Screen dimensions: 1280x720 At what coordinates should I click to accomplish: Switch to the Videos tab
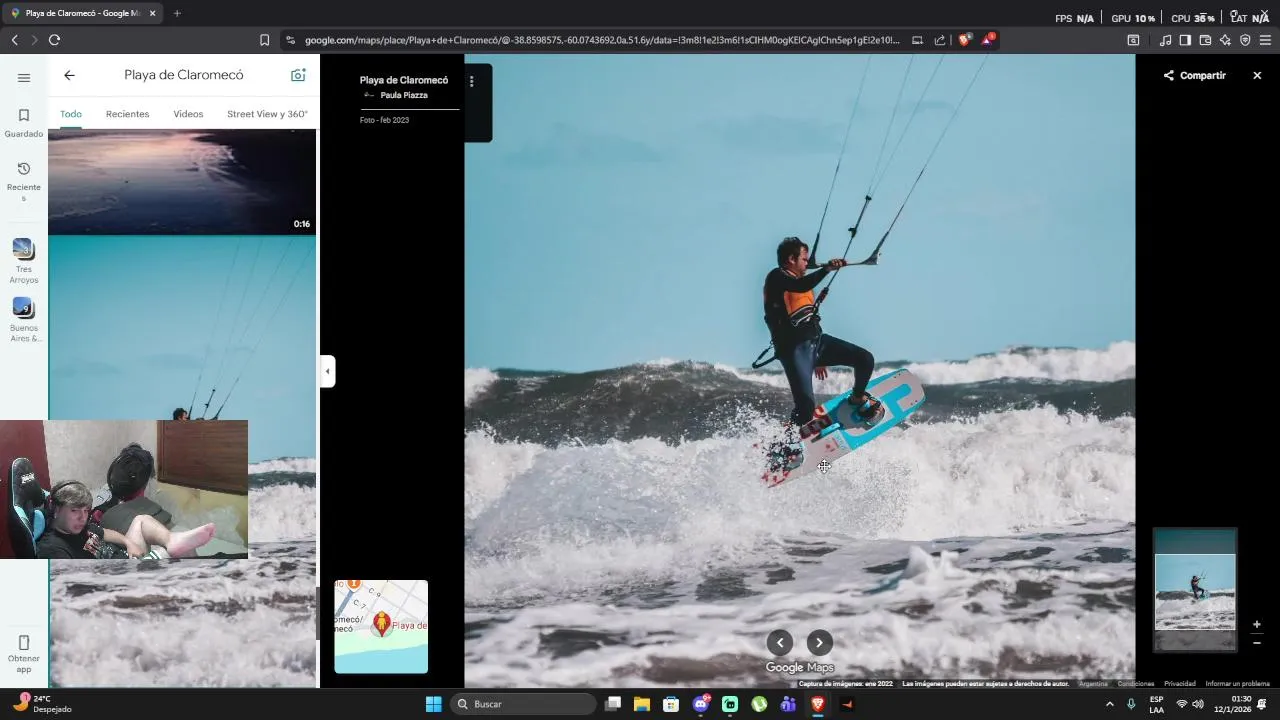pyautogui.click(x=188, y=114)
